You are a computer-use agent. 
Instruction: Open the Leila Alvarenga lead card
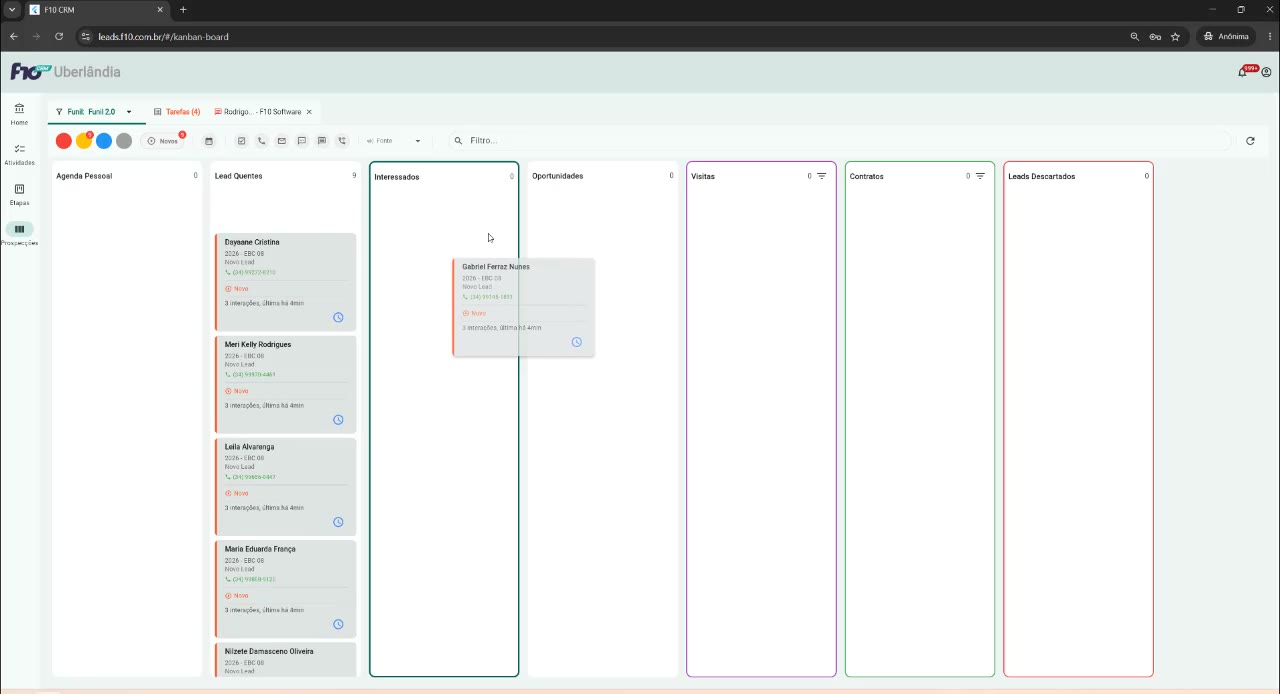(x=285, y=486)
